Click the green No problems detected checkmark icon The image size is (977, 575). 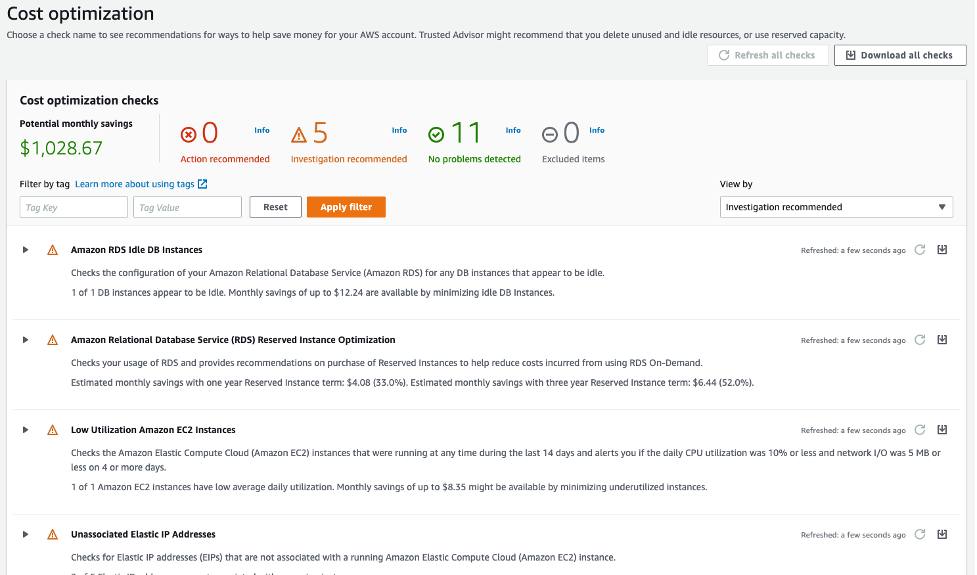436,135
